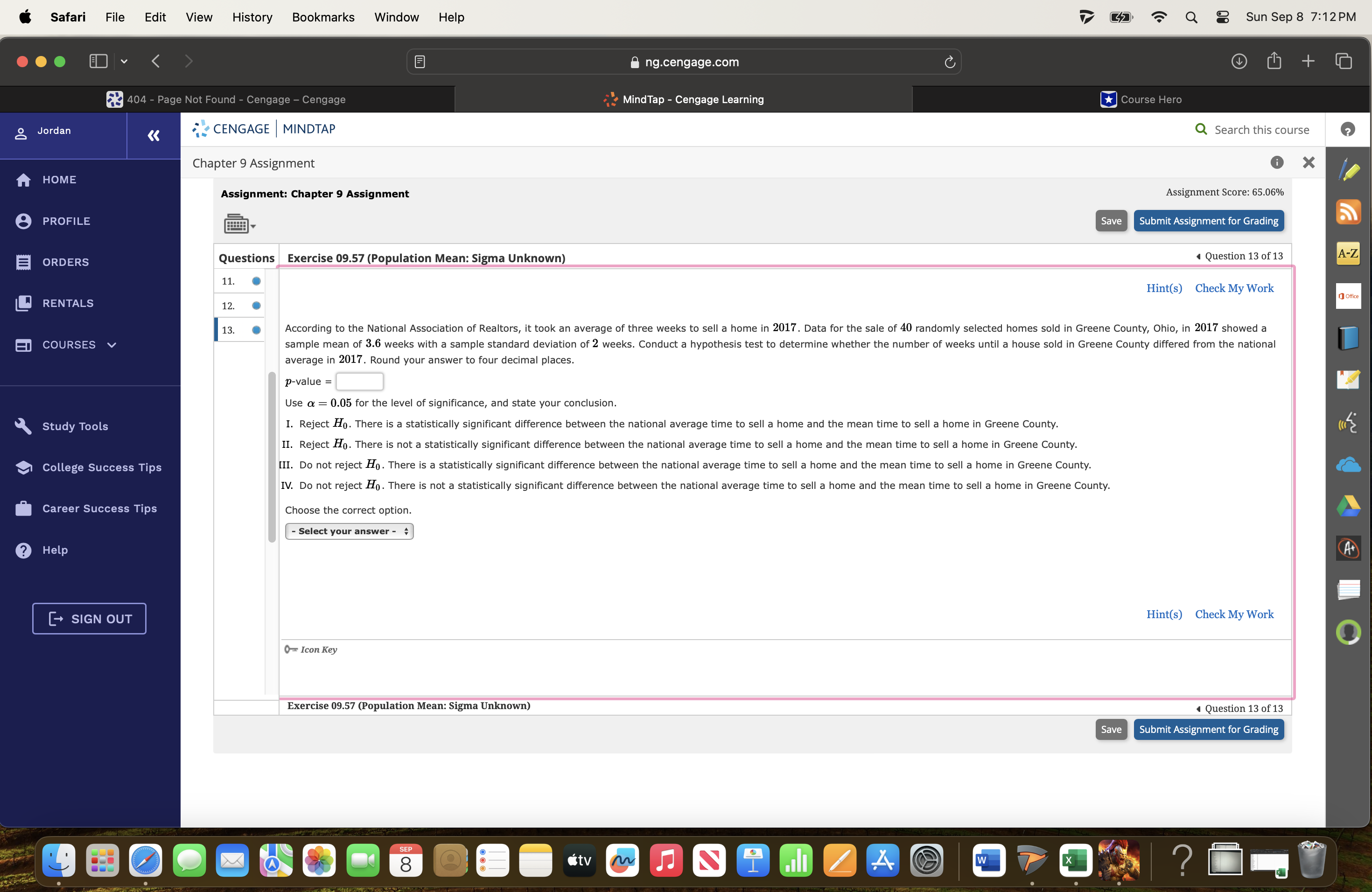Open the Select your answer dropdown
The image size is (1372, 892).
click(x=349, y=531)
